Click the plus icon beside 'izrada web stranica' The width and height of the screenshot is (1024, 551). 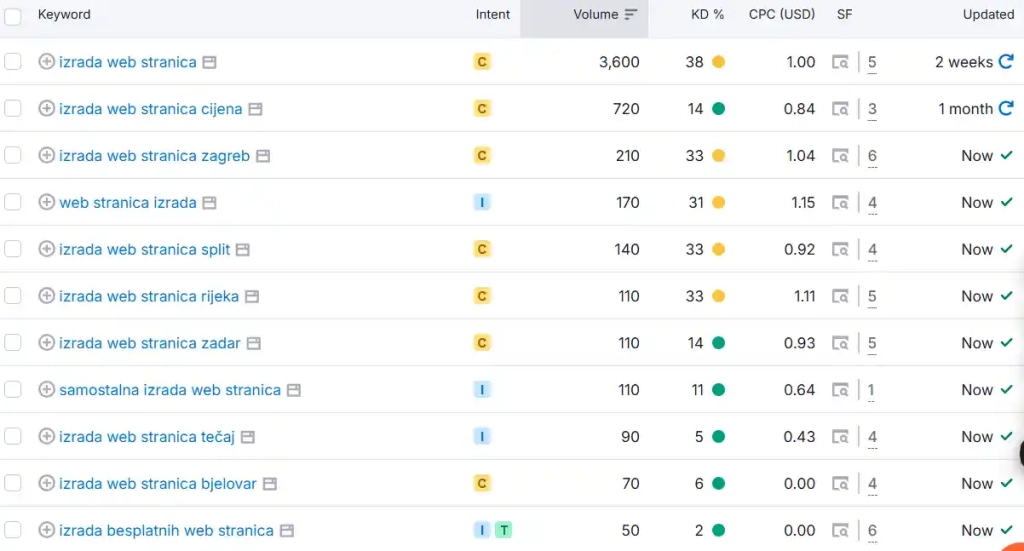(46, 62)
